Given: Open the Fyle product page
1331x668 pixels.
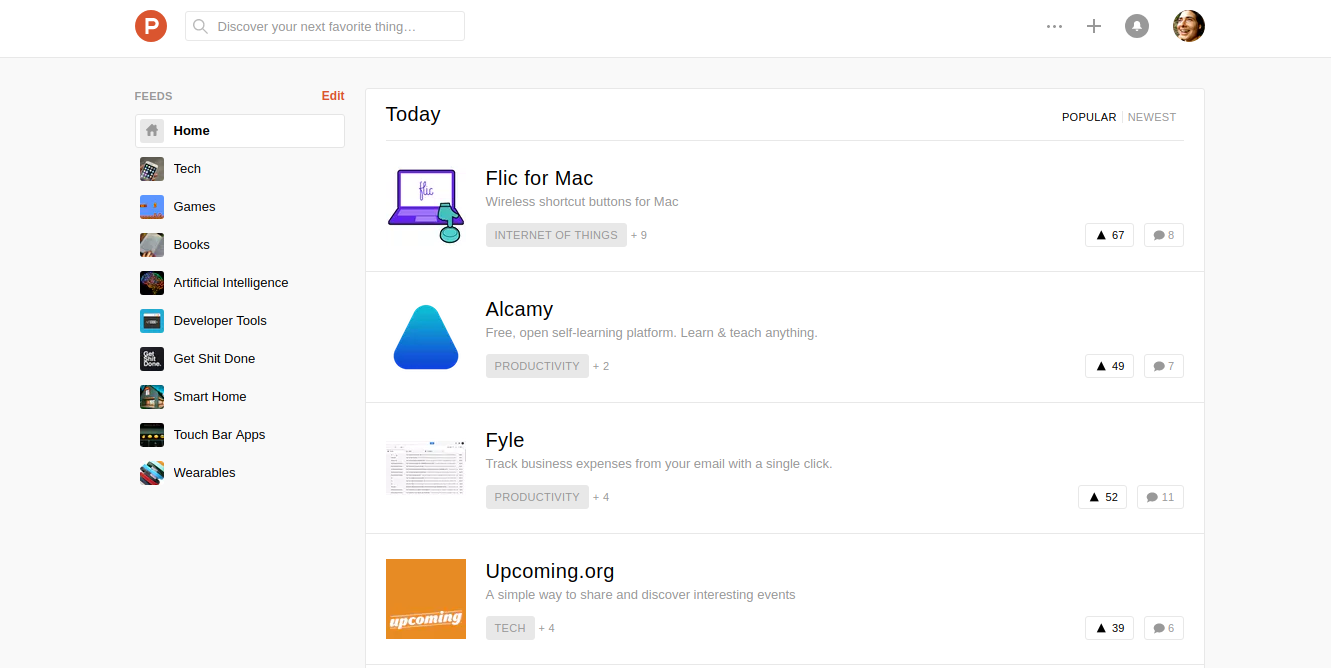Looking at the screenshot, I should [x=504, y=439].
